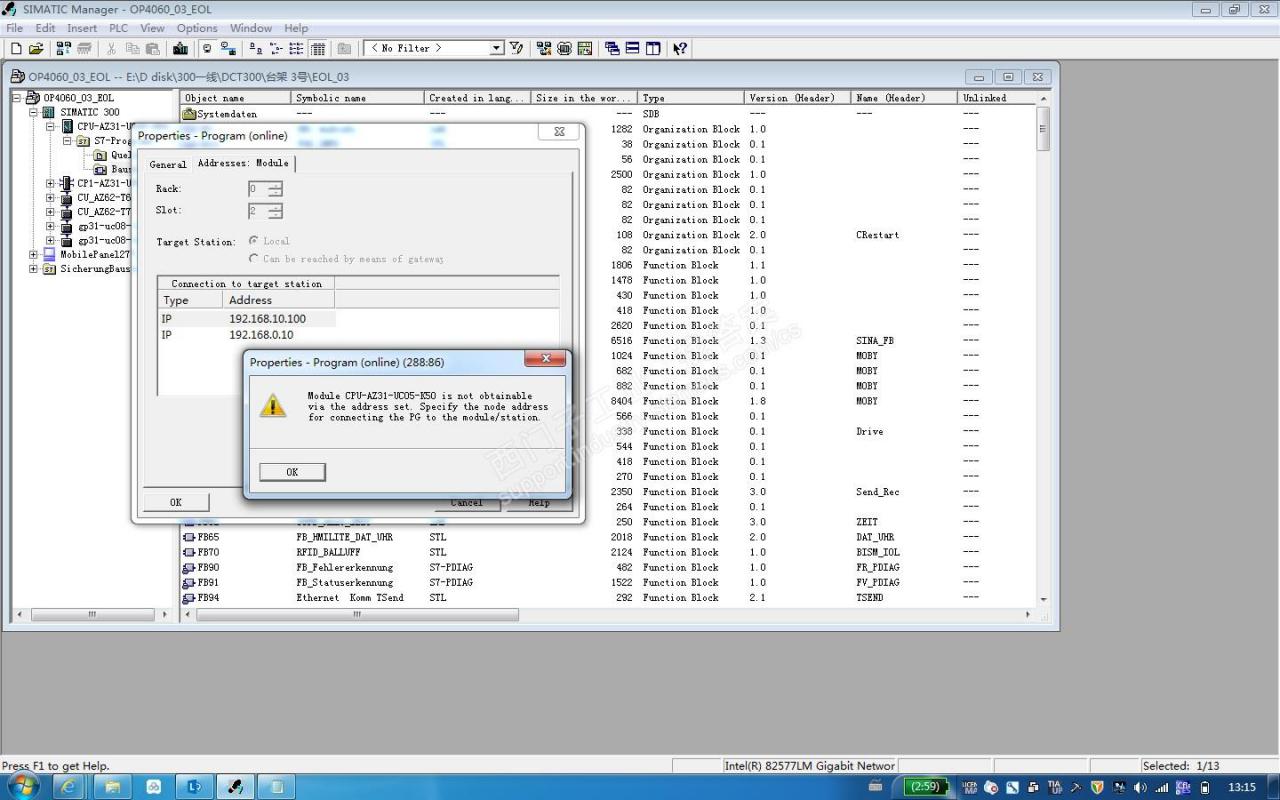1280x800 pixels.
Task: Click the Offline view toolbar icon
Action: pyautogui.click(x=207, y=48)
